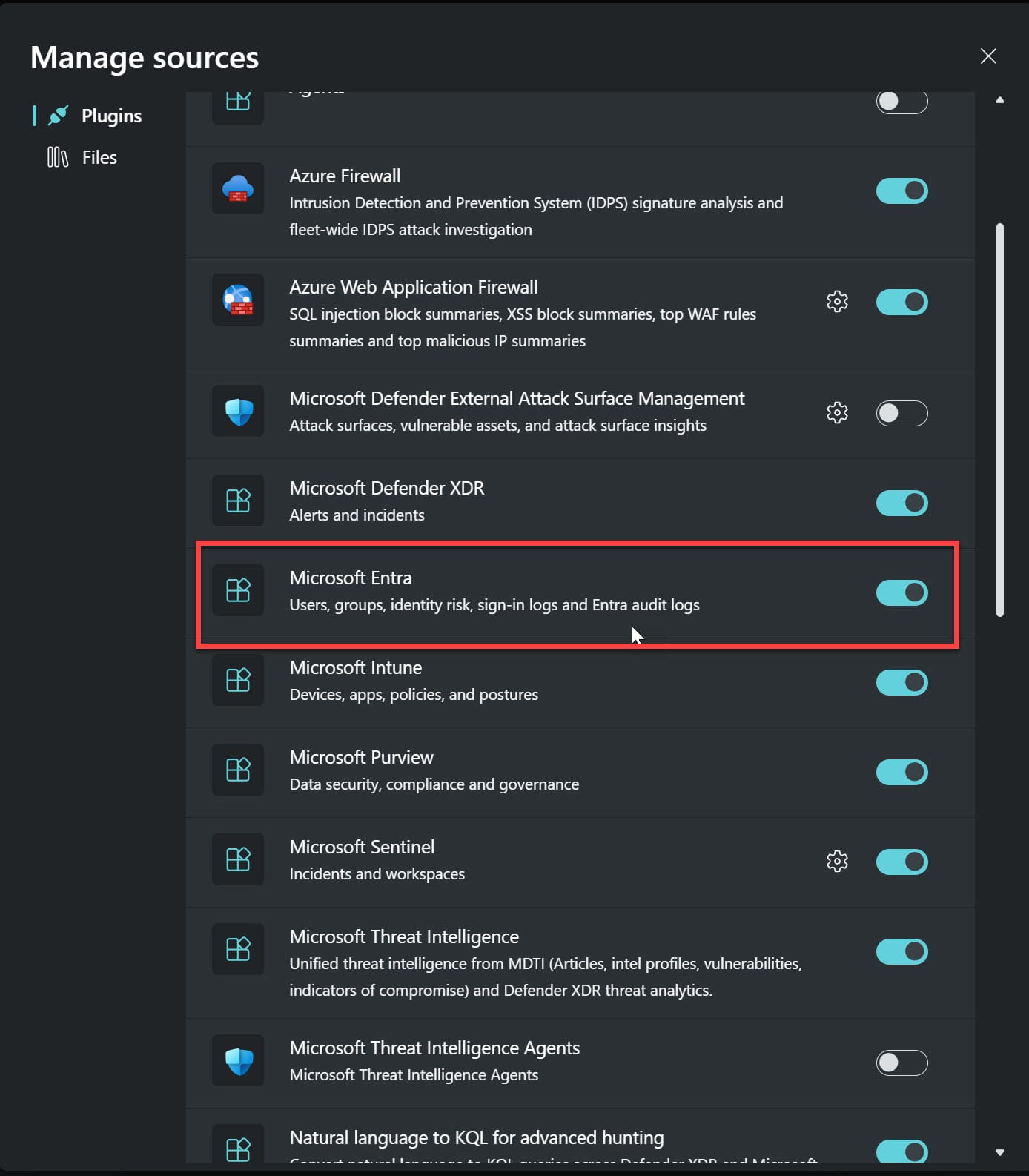1029x1176 pixels.
Task: Close the Manage sources dialog
Action: point(988,56)
